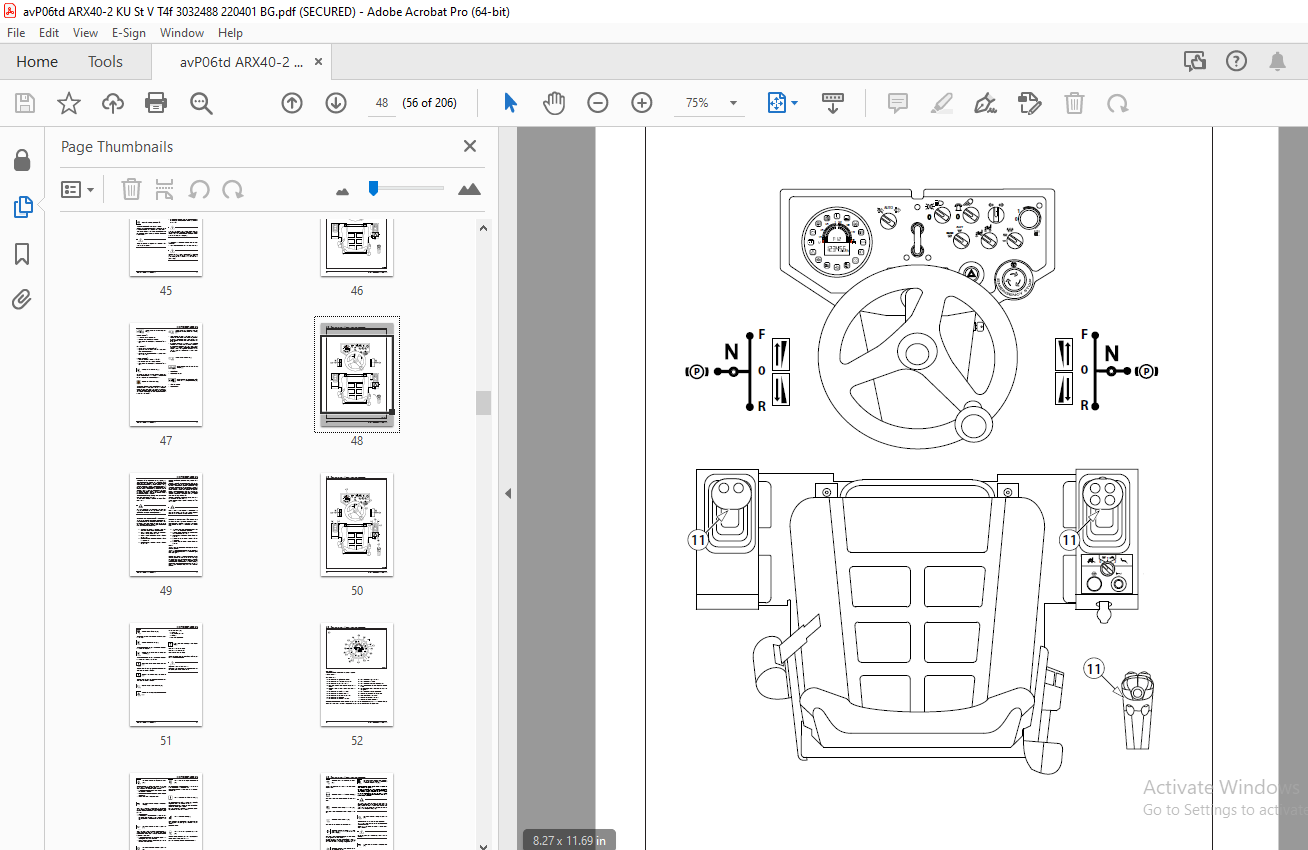Upload the file to cloud storage

(113, 103)
